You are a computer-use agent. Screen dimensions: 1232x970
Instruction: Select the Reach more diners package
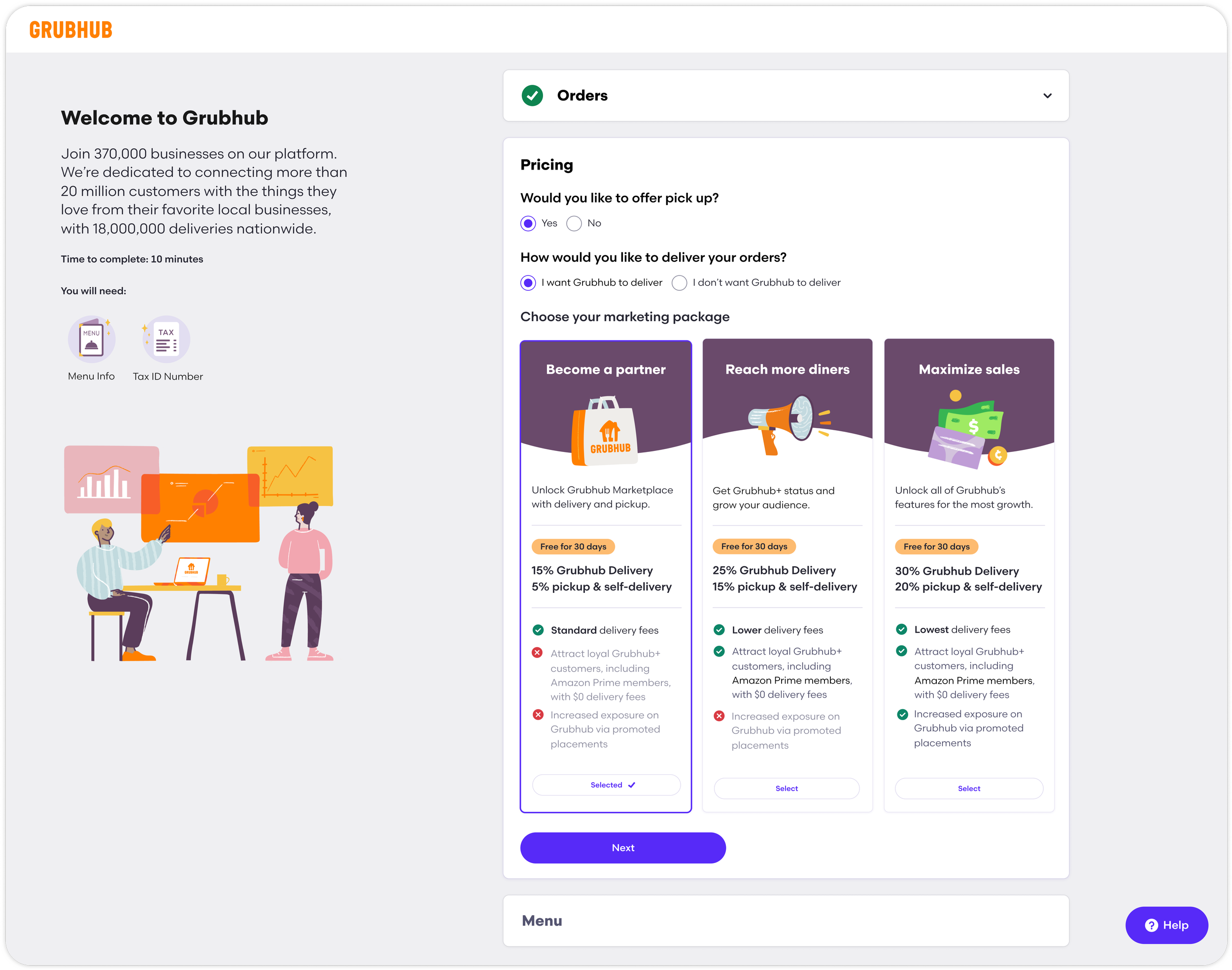pyautogui.click(x=787, y=788)
